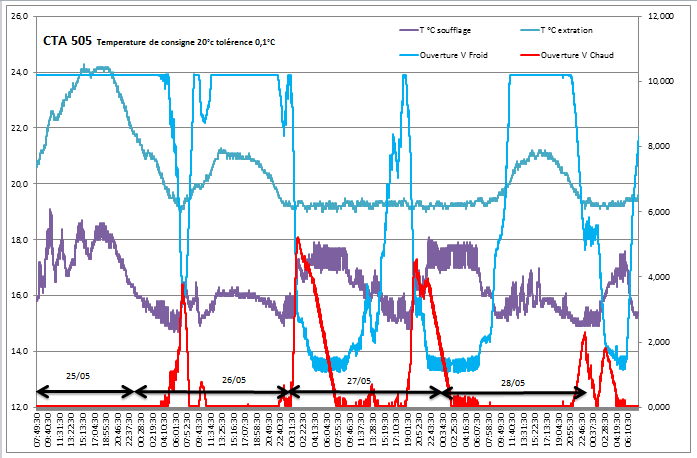
Task: Click the '07:58:30' time axis label
Action: [x=488, y=430]
